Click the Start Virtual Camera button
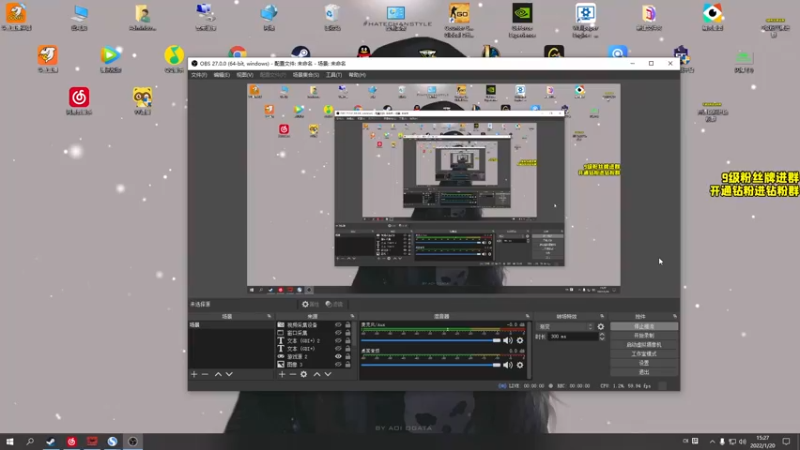Viewport: 800px width, 450px height. tap(644, 345)
